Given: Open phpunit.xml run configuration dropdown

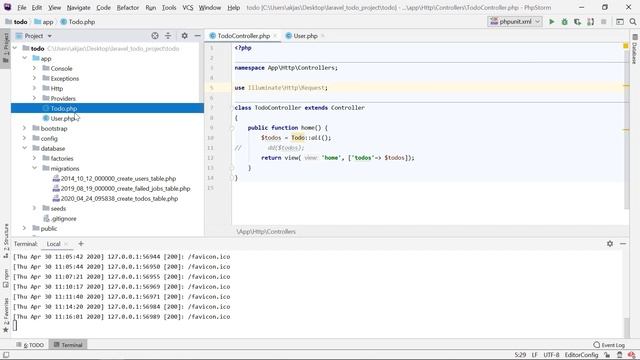Looking at the screenshot, I should coord(516,22).
